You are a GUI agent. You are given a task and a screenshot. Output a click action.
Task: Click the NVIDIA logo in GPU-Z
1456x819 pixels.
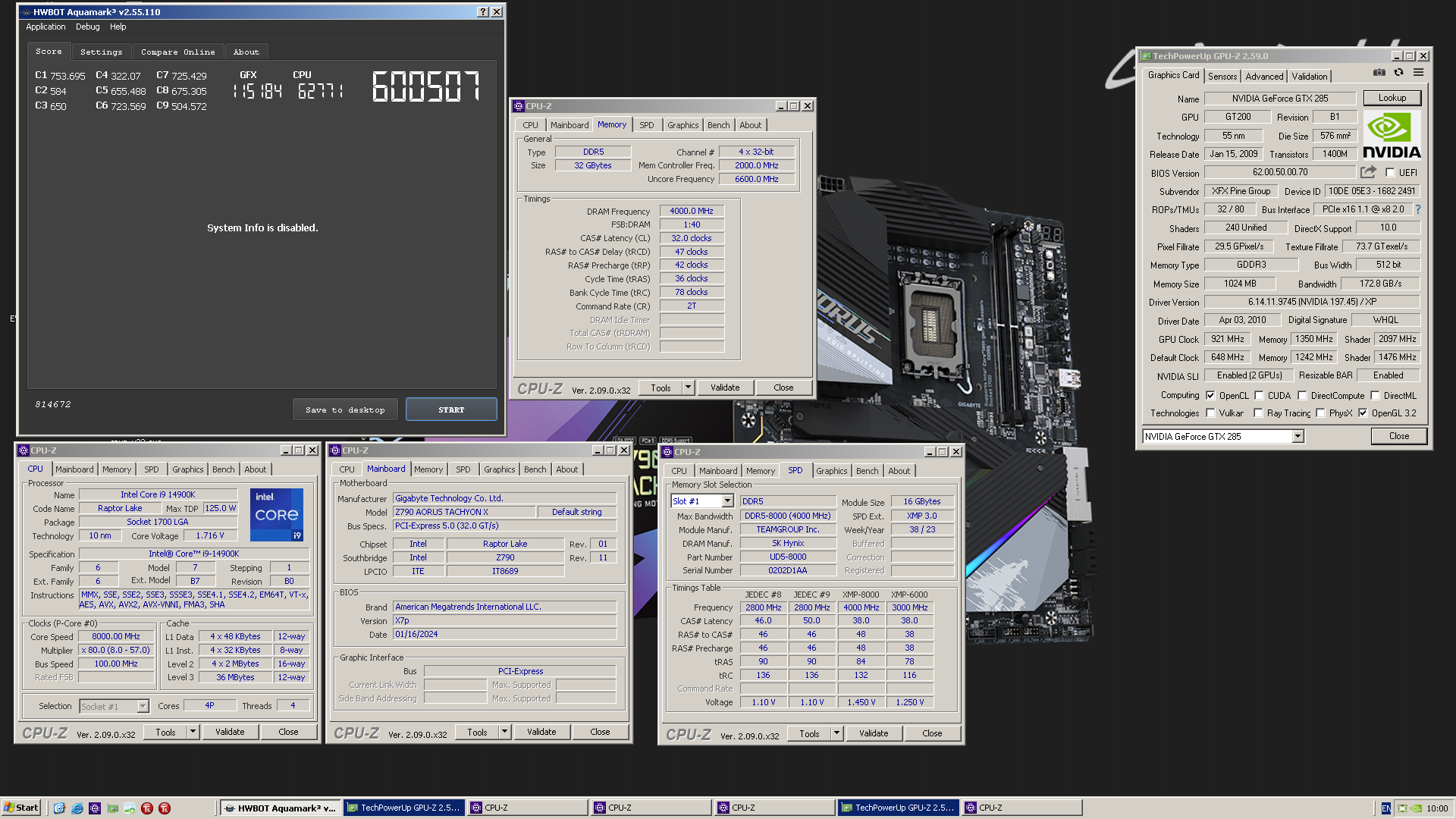click(1392, 135)
